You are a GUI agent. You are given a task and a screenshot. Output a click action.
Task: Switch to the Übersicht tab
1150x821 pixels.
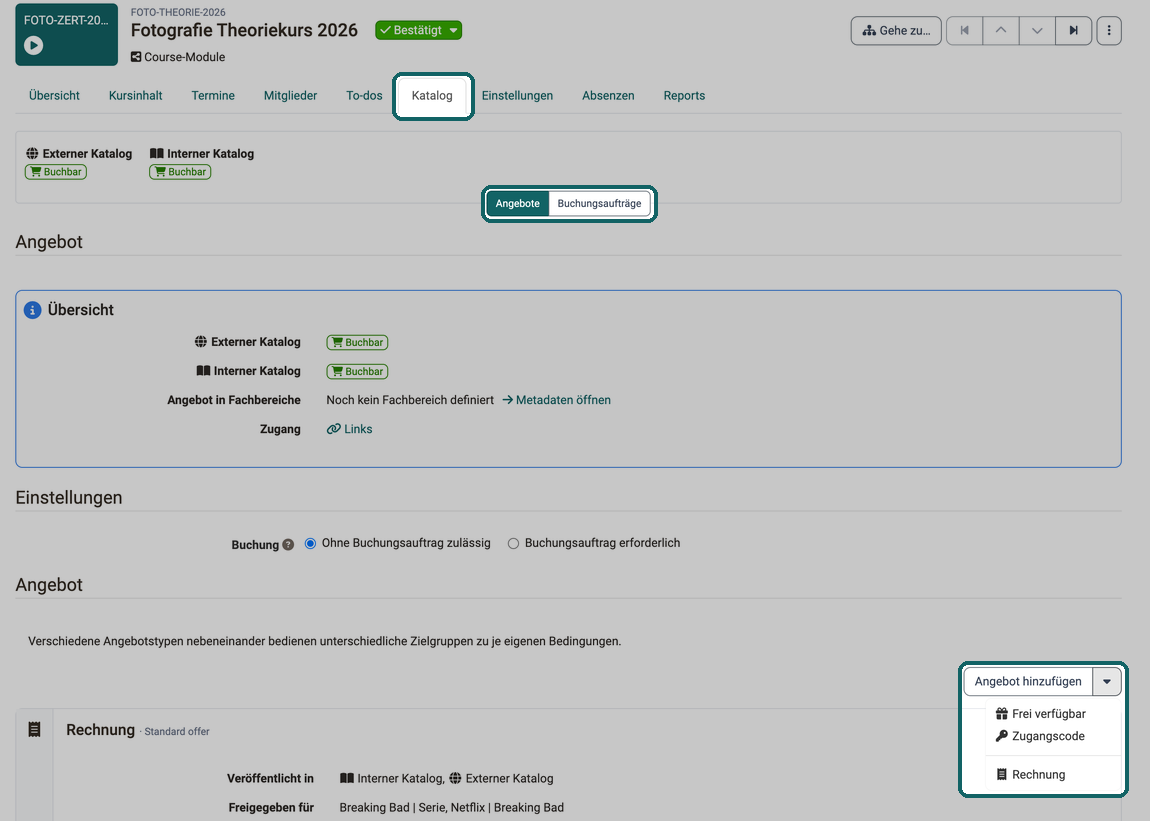point(54,95)
